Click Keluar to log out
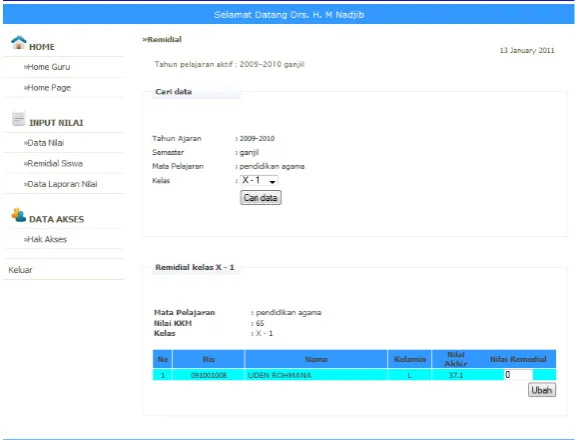This screenshot has width=575, height=440. pyautogui.click(x=20, y=270)
